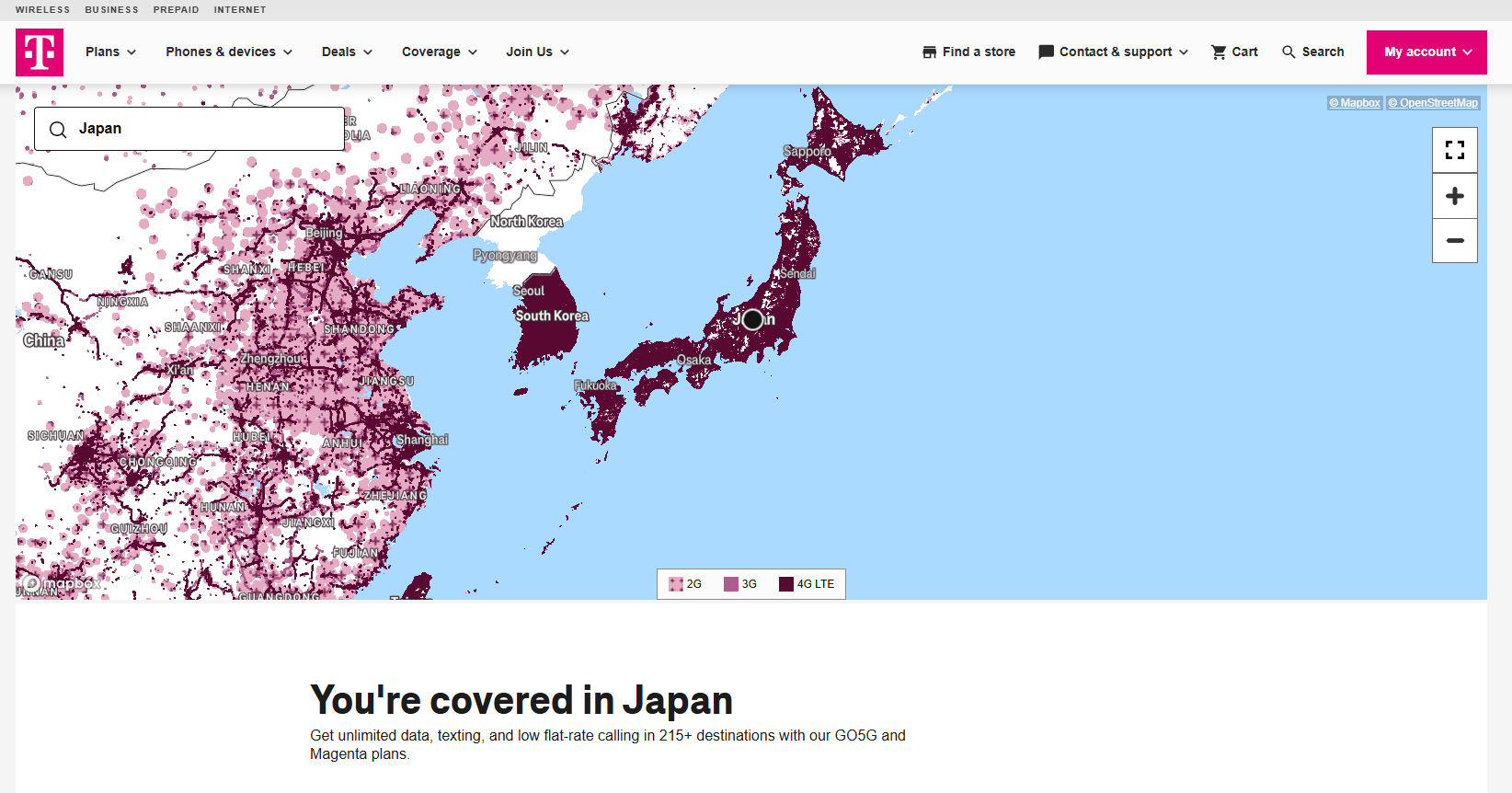Image resolution: width=1512 pixels, height=793 pixels.
Task: Expand the Coverage menu
Action: pyautogui.click(x=439, y=52)
